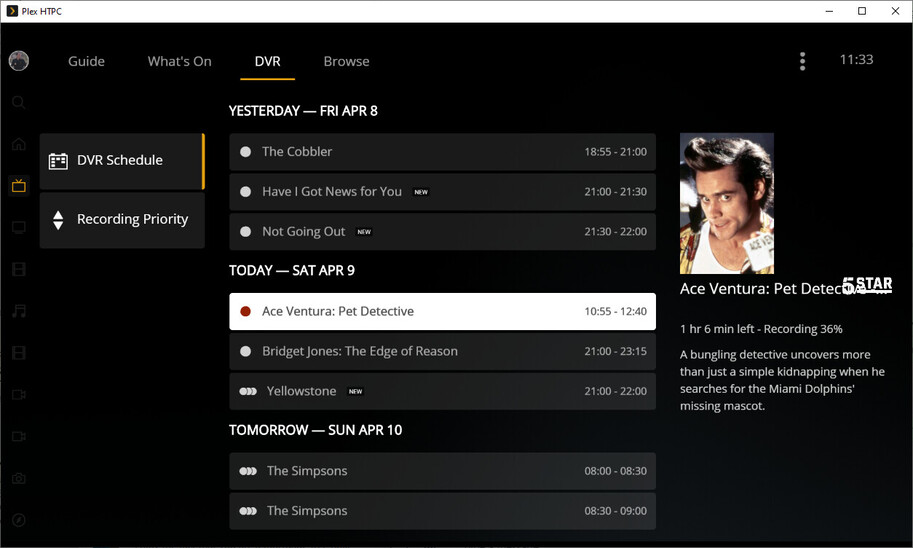Image resolution: width=913 pixels, height=548 pixels.
Task: Select The Cobbler recording
Action: pyautogui.click(x=443, y=151)
